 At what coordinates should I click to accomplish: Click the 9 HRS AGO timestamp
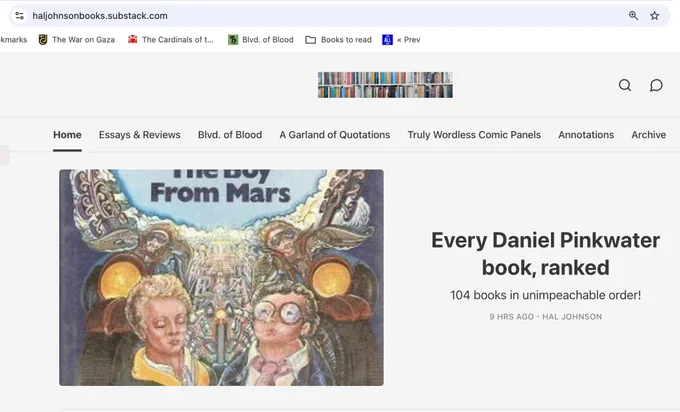(511, 317)
